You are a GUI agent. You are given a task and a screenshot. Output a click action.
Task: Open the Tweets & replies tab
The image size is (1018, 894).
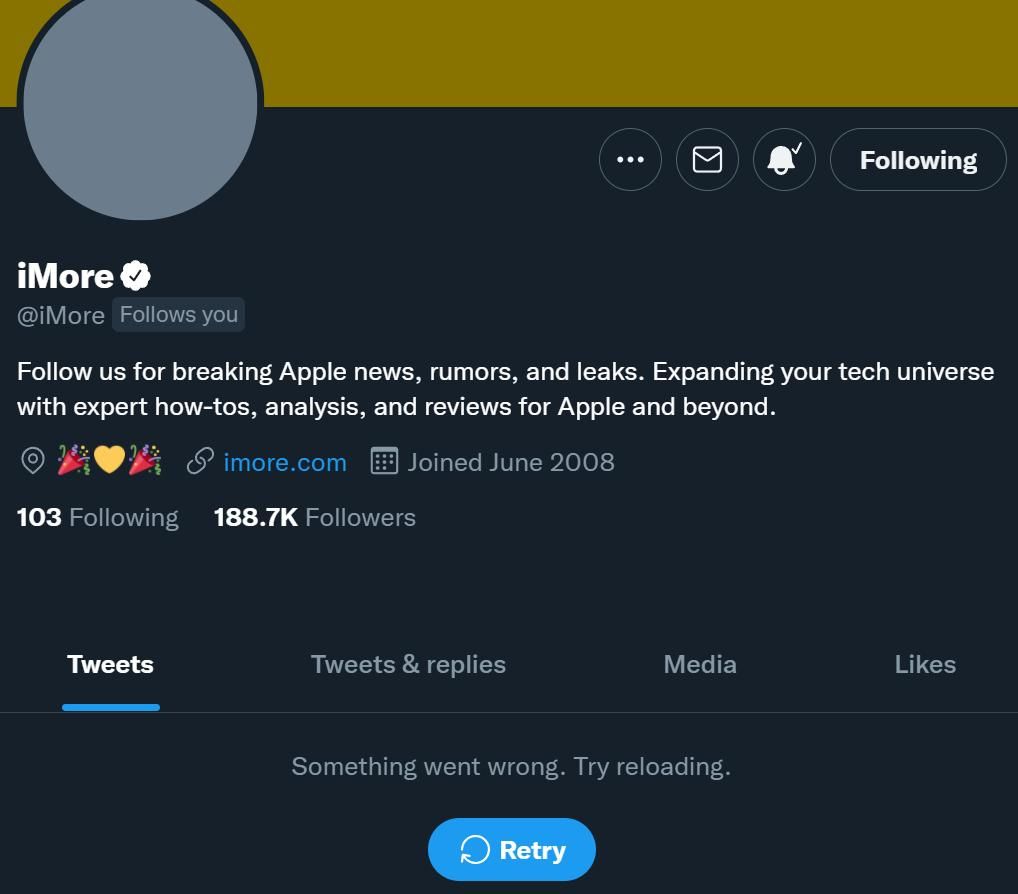(x=407, y=663)
